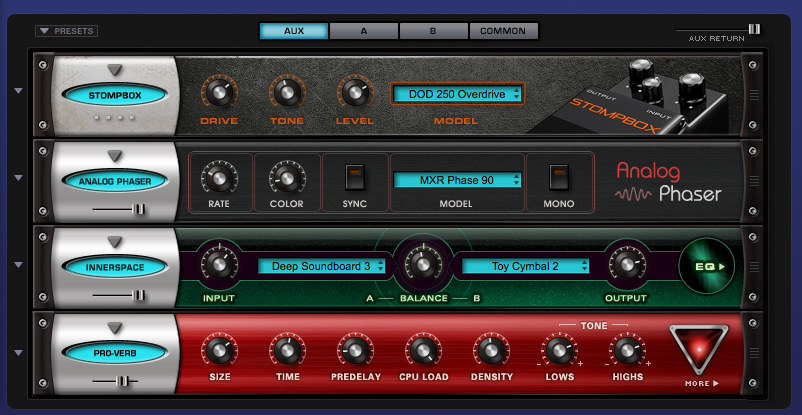Click the Pro-Verb CPU LOAD knob
Screen dimensions: 802x415
422,351
